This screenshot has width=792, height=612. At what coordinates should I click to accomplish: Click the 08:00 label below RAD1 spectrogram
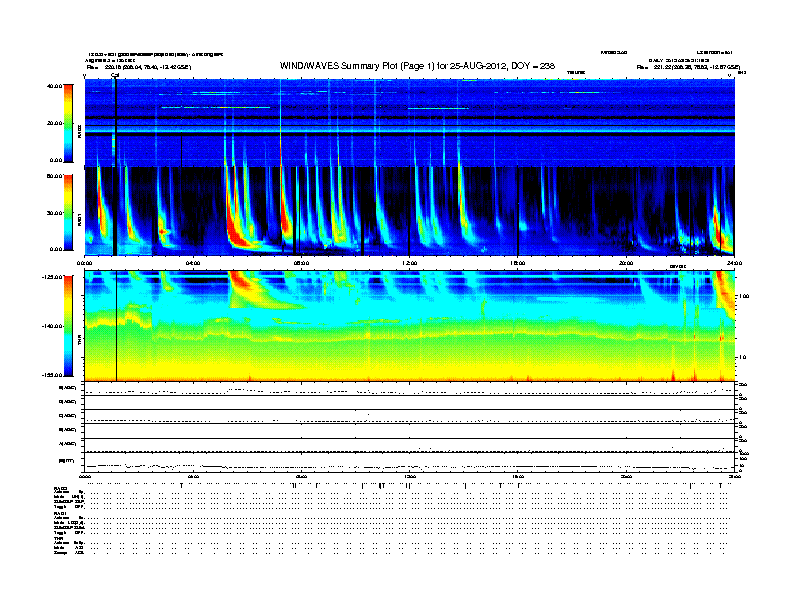click(301, 263)
